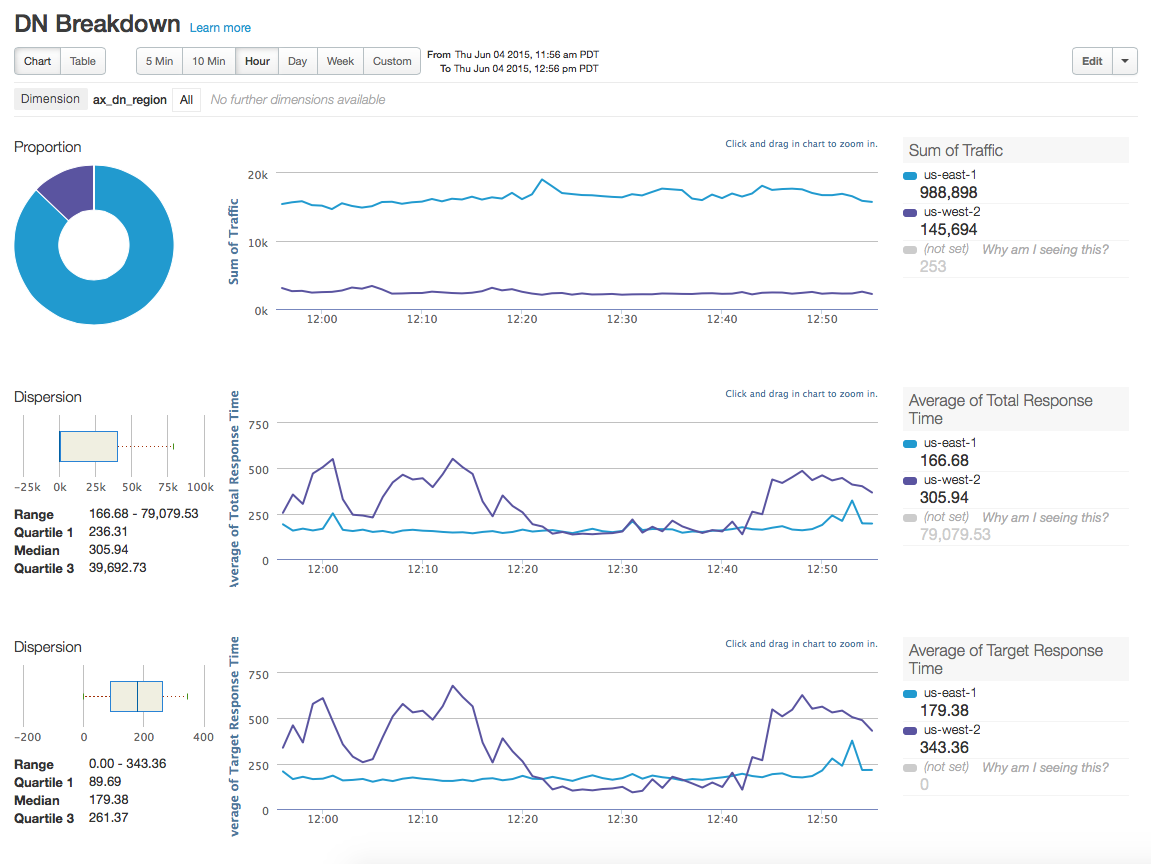The image size is (1151, 864).
Task: Click us-west-2 swatch under Average of Total Response Time
Action: (910, 480)
